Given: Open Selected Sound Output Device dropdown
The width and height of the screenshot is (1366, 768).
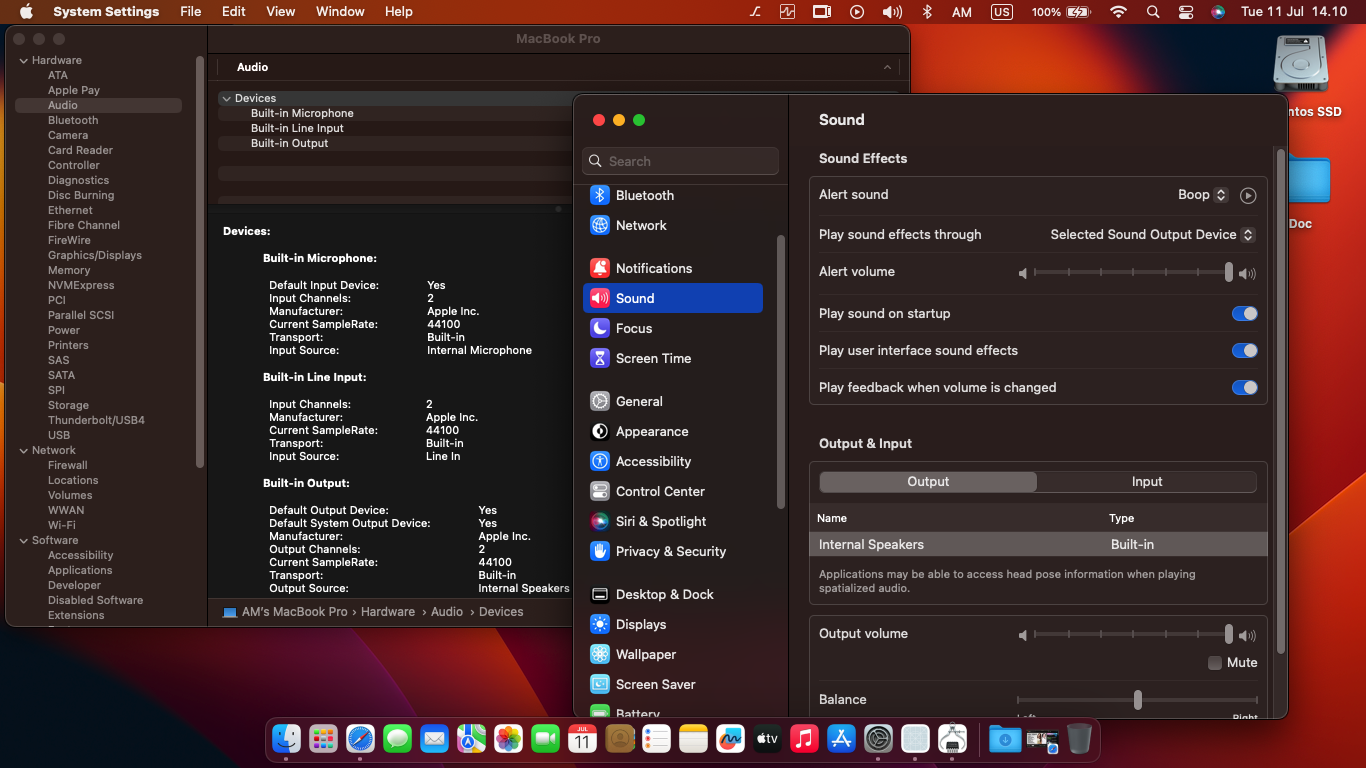Looking at the screenshot, I should (x=1152, y=234).
